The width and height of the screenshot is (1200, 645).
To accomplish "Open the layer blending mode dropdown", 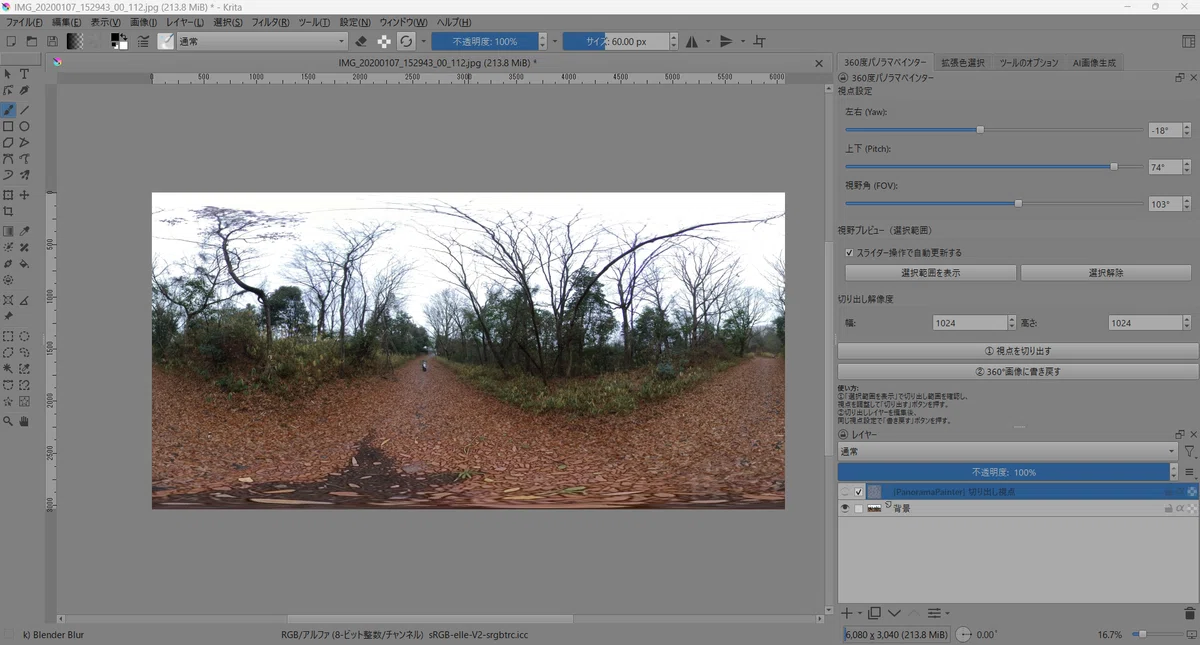I will point(1008,451).
